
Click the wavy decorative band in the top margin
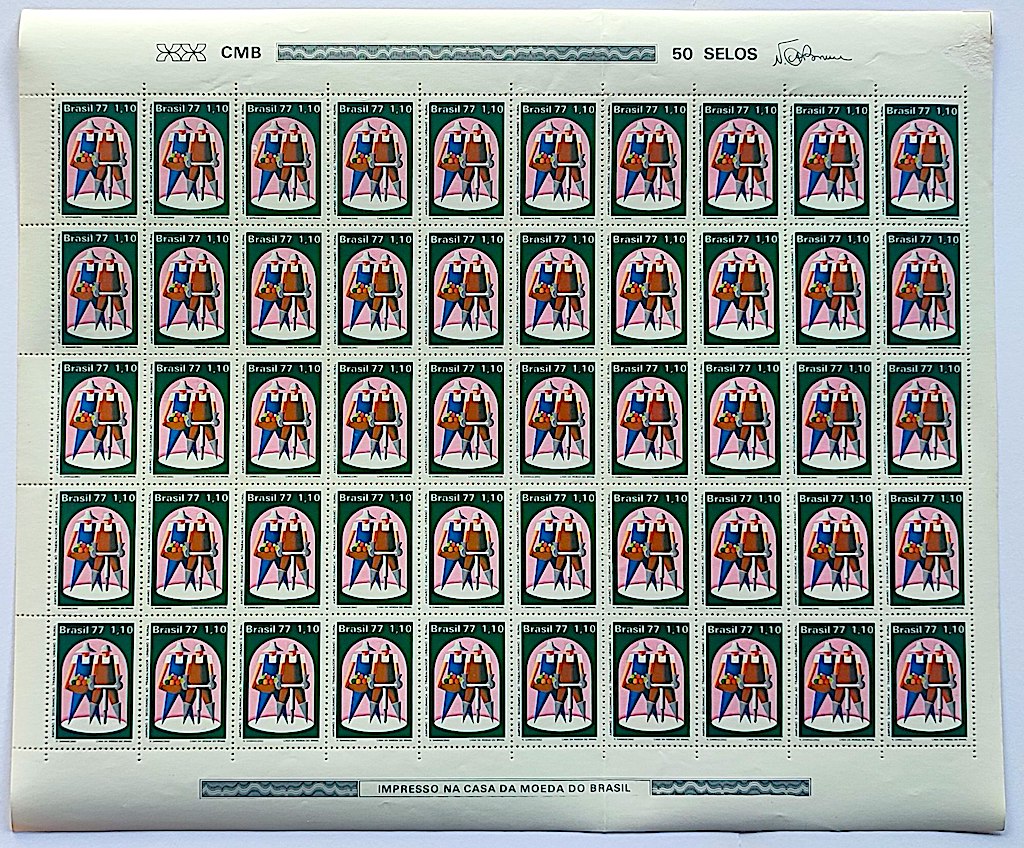[466, 53]
